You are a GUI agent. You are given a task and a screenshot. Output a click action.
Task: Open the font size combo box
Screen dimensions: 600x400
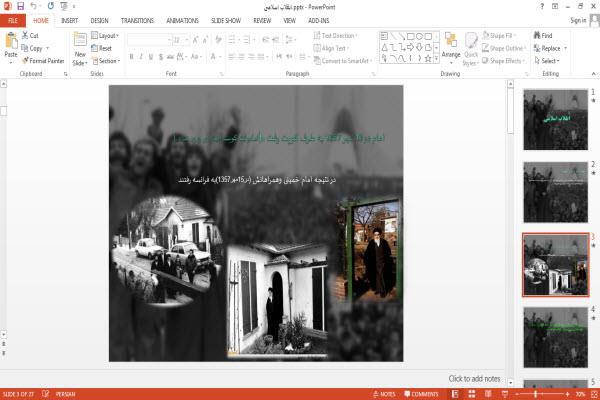point(181,40)
